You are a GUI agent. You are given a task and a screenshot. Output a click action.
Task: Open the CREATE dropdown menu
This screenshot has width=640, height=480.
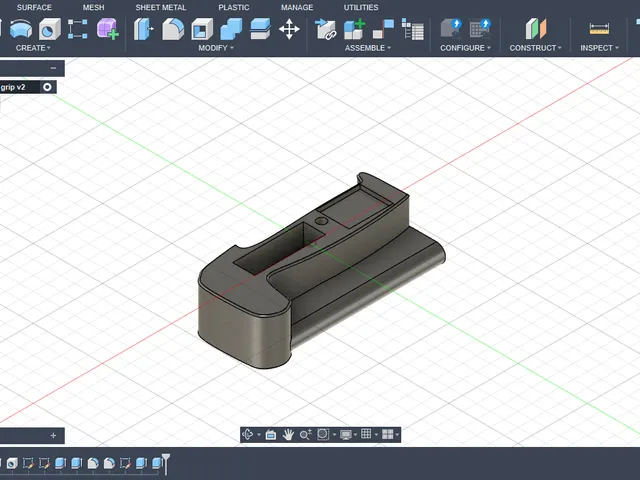coord(33,48)
